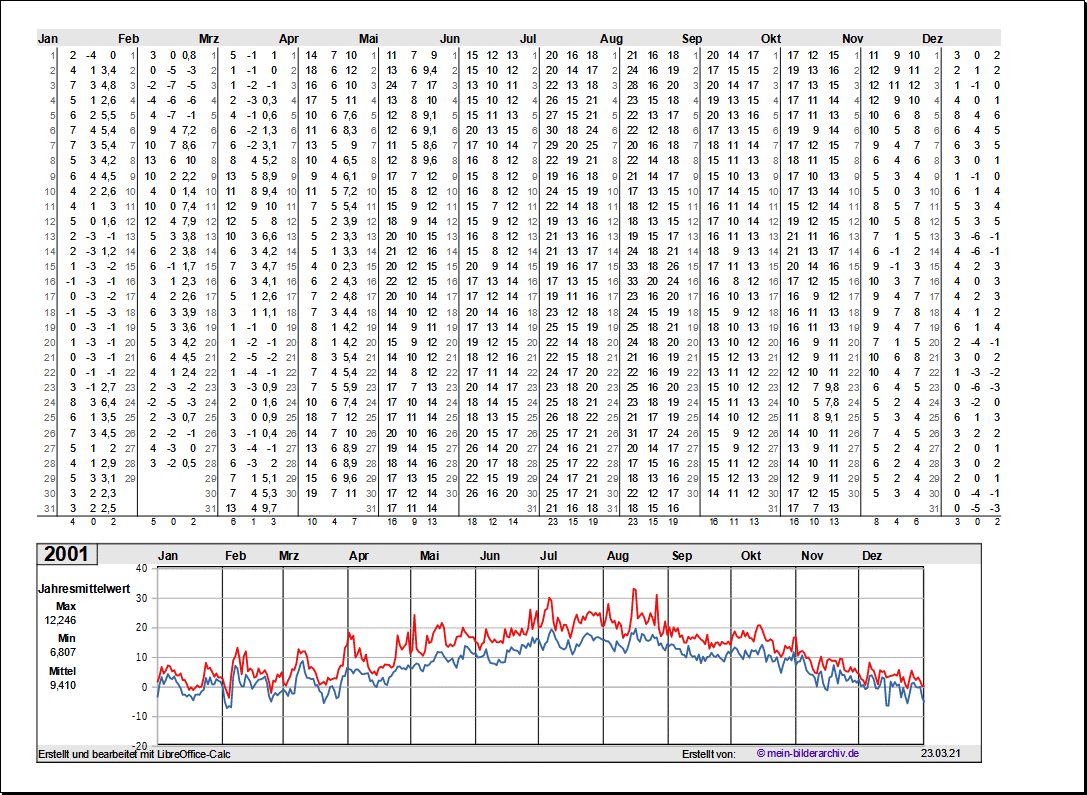Click the Mai header in the data table

coord(369,38)
